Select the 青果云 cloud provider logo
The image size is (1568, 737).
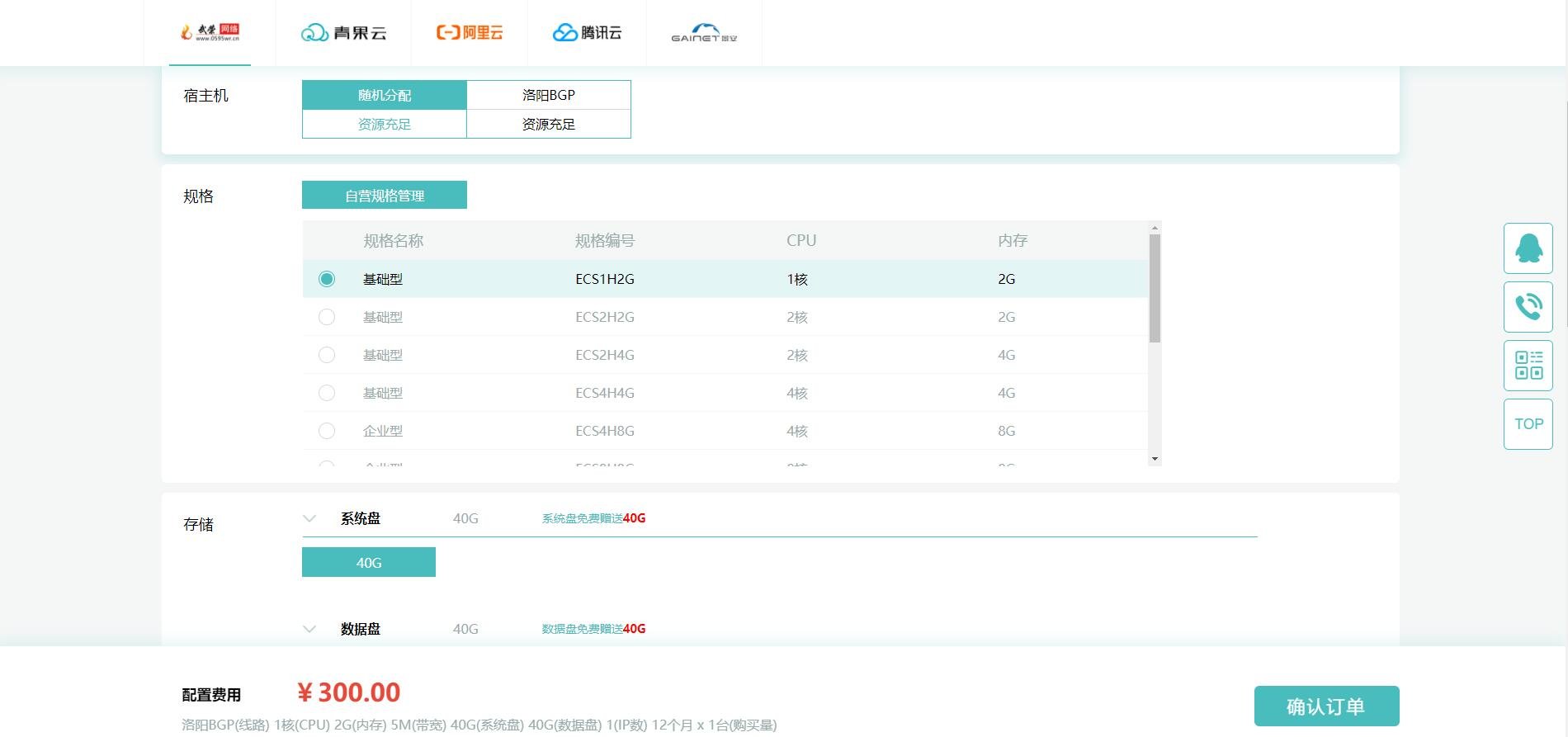point(343,33)
